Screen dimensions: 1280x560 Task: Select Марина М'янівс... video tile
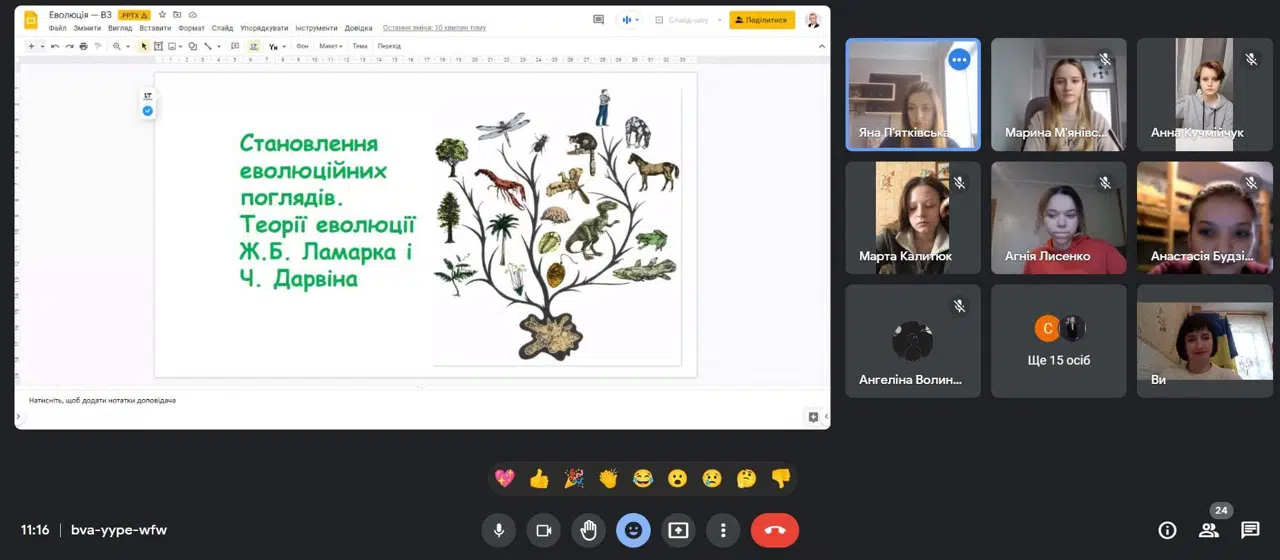tap(1058, 94)
